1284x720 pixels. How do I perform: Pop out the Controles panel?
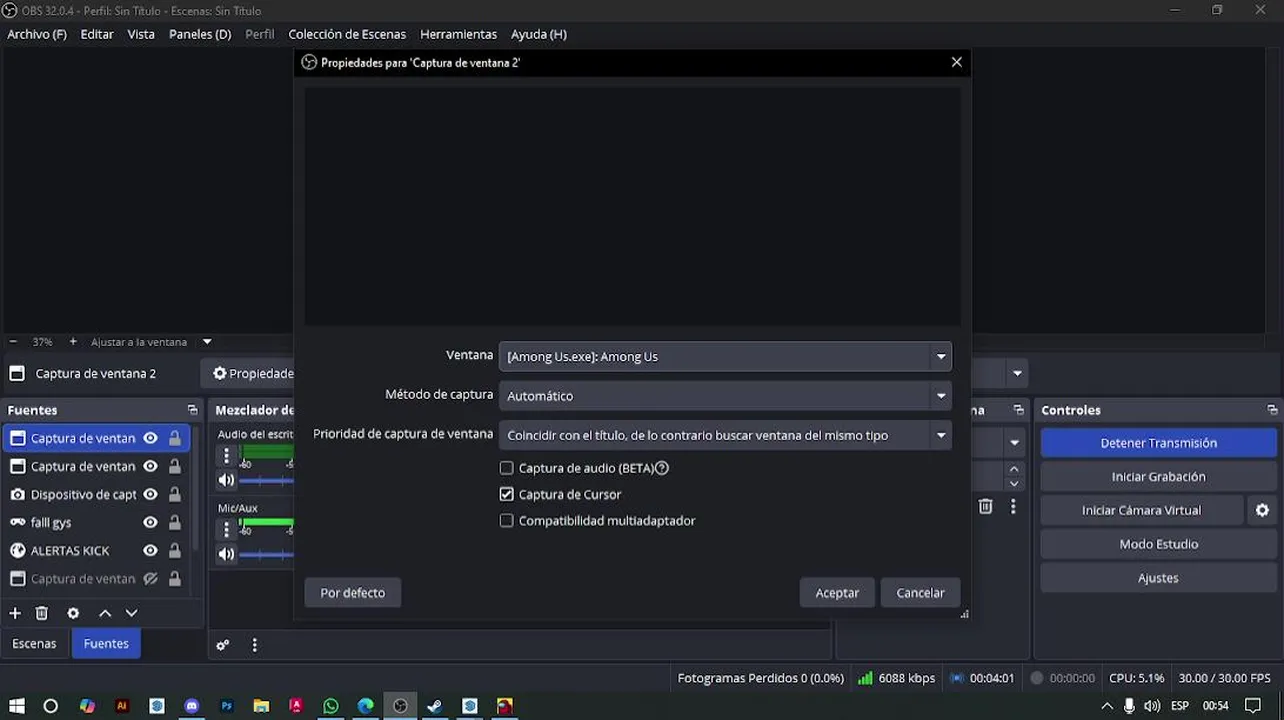click(x=1272, y=410)
